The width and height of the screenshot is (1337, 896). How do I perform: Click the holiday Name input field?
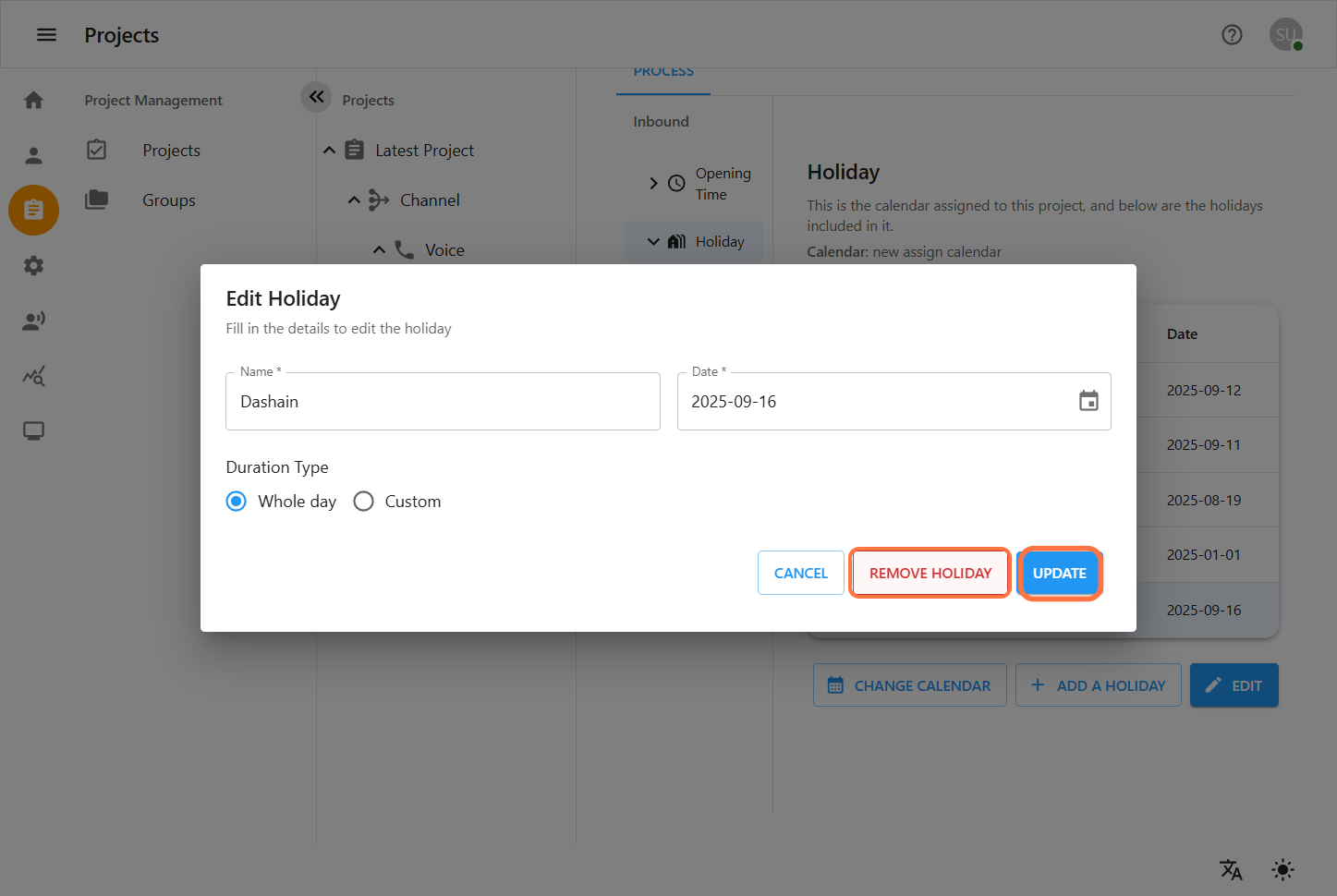443,402
